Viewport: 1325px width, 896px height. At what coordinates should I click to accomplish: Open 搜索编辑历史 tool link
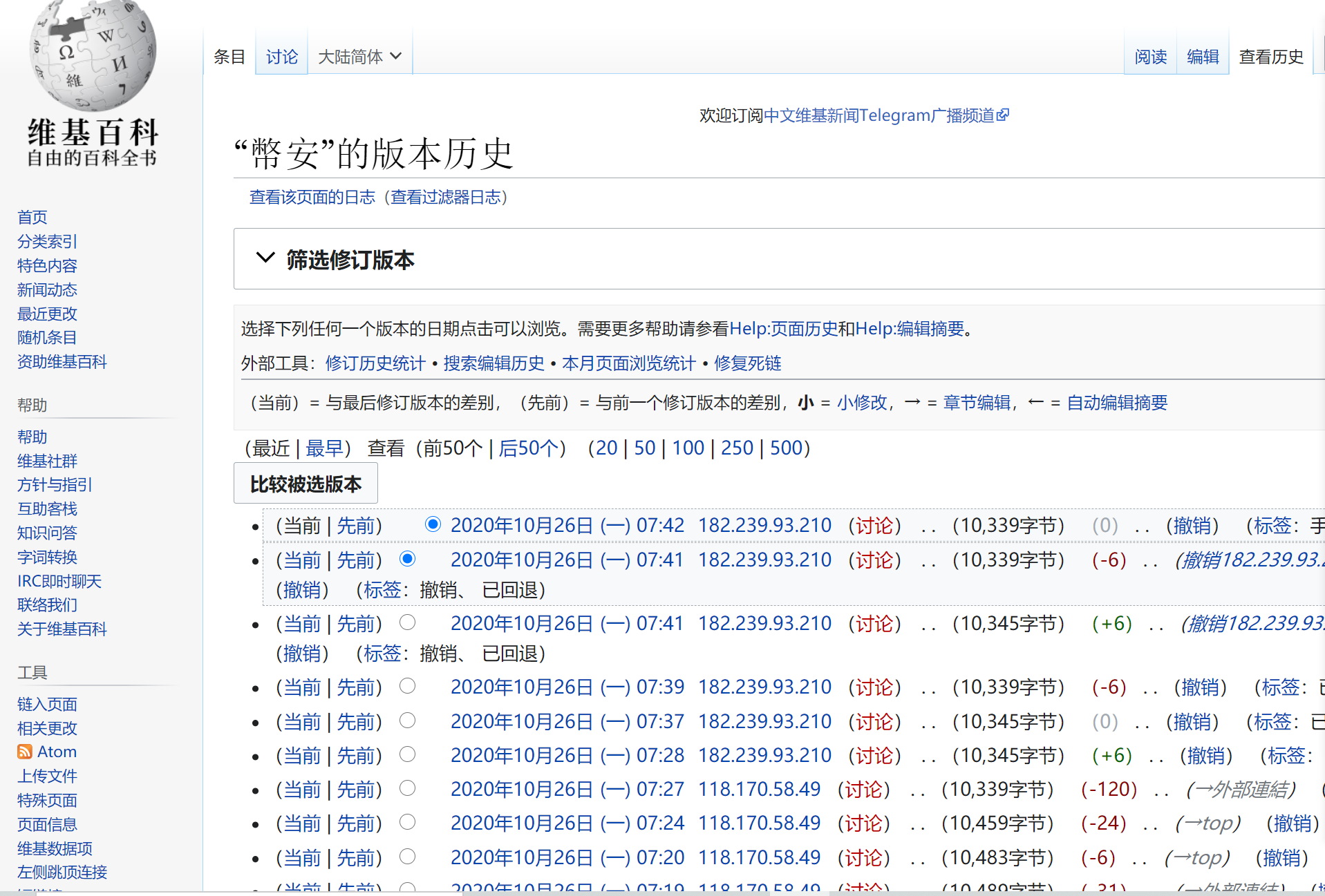tap(494, 363)
